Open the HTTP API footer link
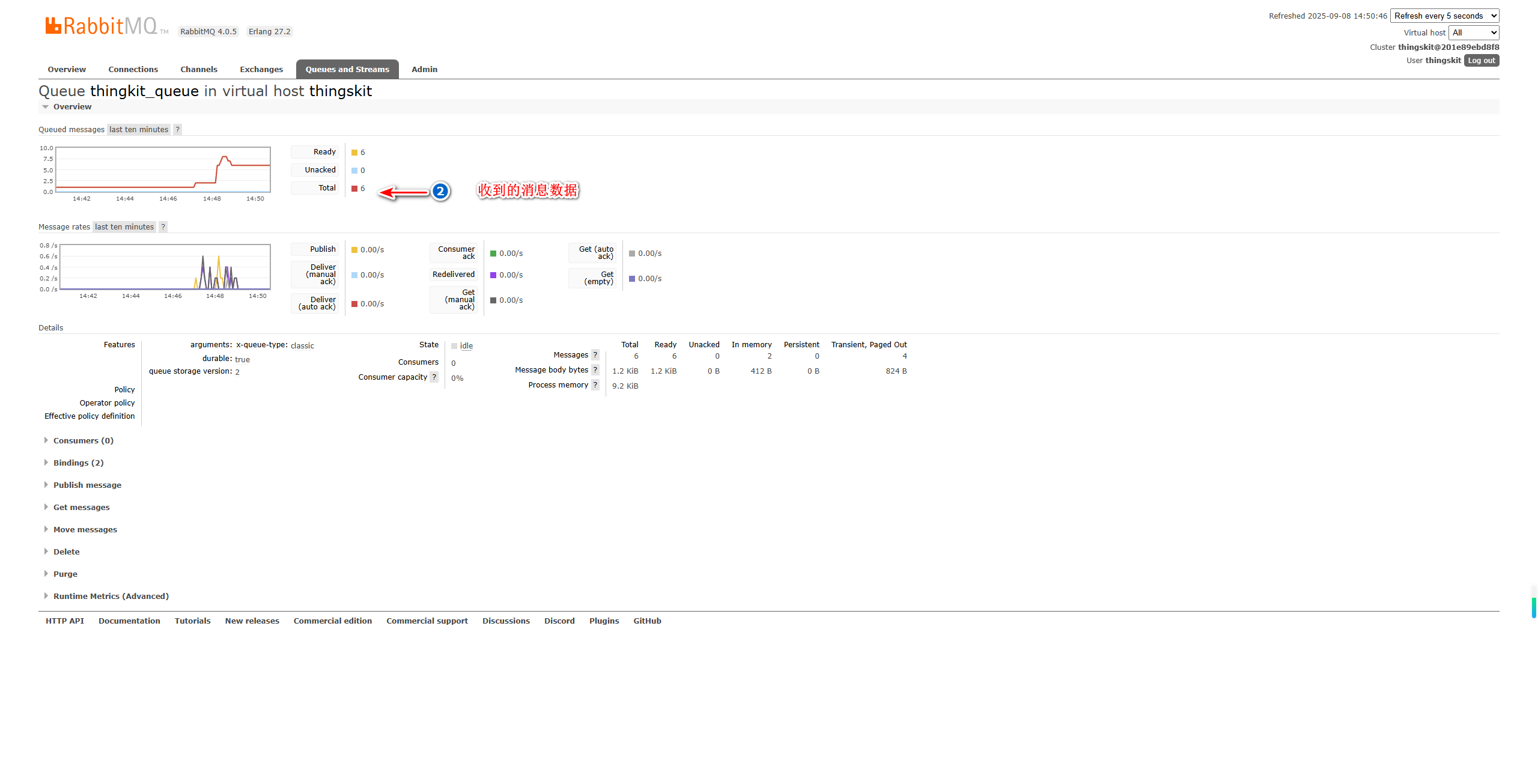 point(65,621)
